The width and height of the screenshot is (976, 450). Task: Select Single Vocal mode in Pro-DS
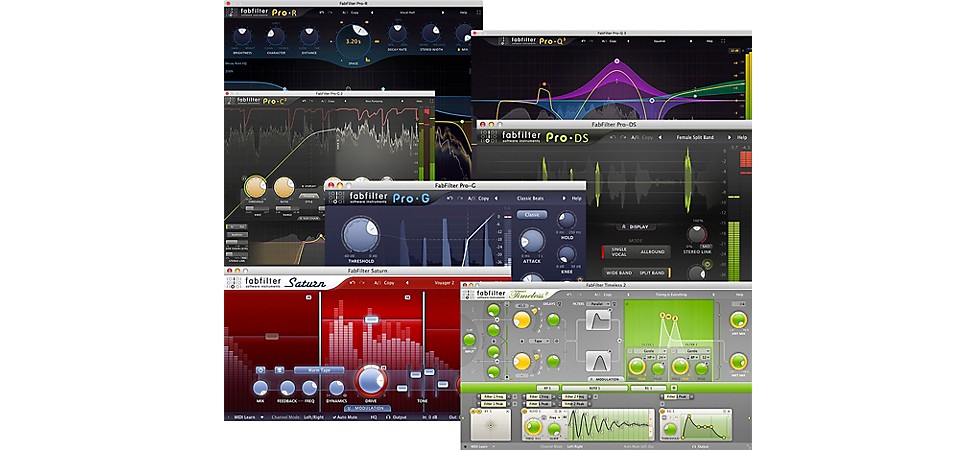[619, 252]
